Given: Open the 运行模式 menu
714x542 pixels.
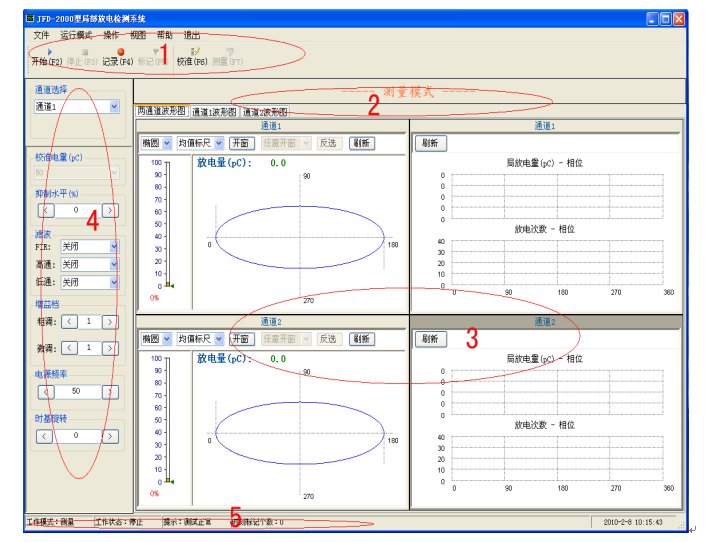Looking at the screenshot, I should (76, 35).
